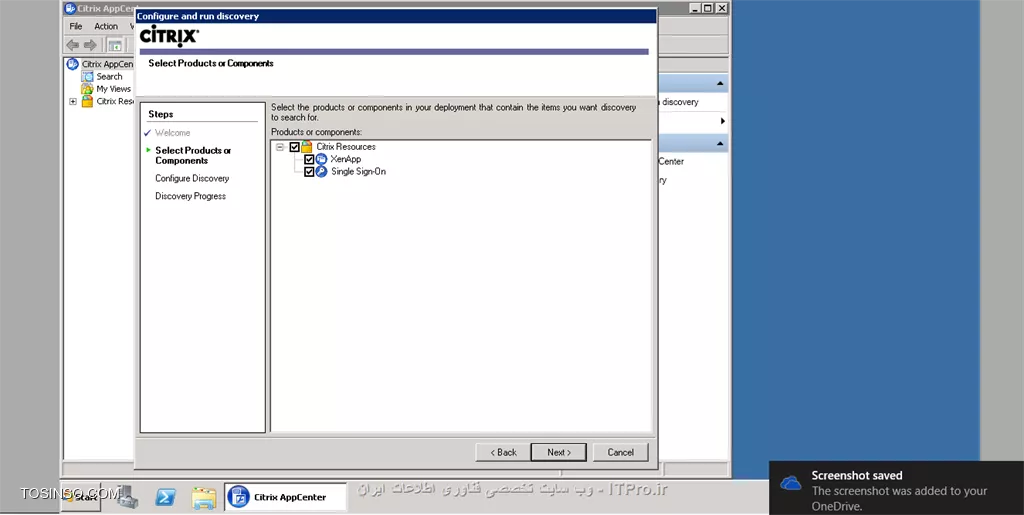Click the Discovery Progress step

[x=190, y=196]
